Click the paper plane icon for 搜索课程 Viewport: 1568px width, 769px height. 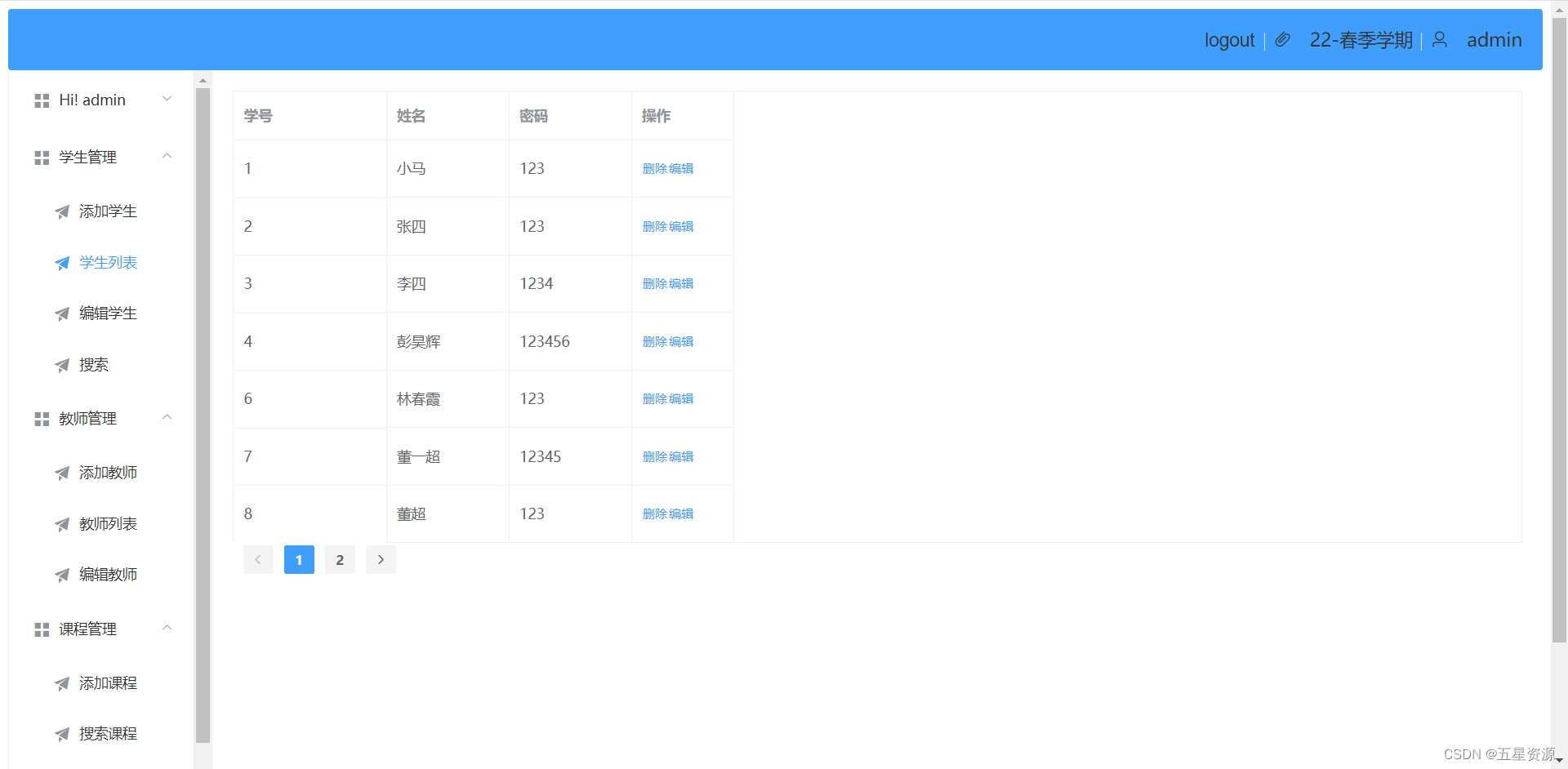point(62,734)
